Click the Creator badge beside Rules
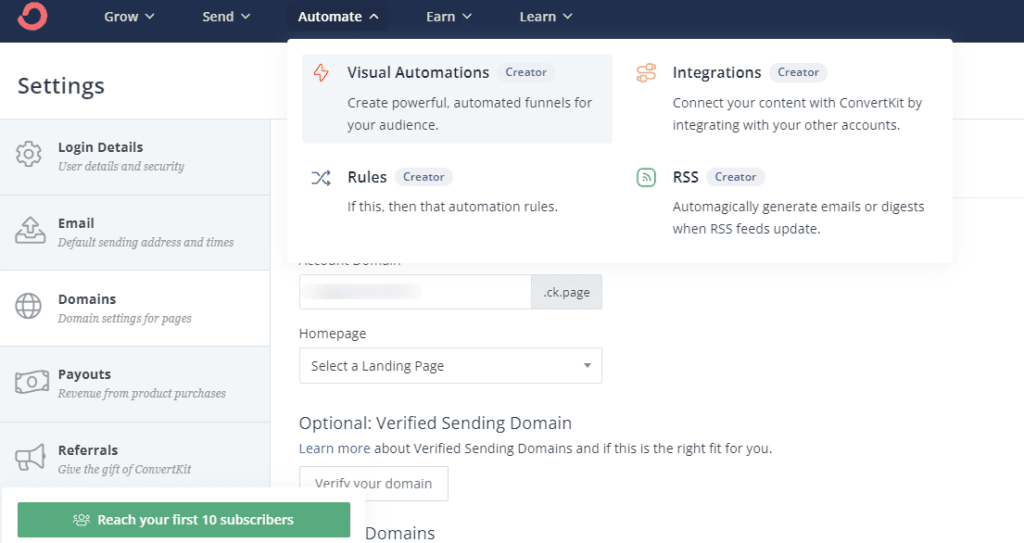1024x543 pixels. (x=423, y=177)
